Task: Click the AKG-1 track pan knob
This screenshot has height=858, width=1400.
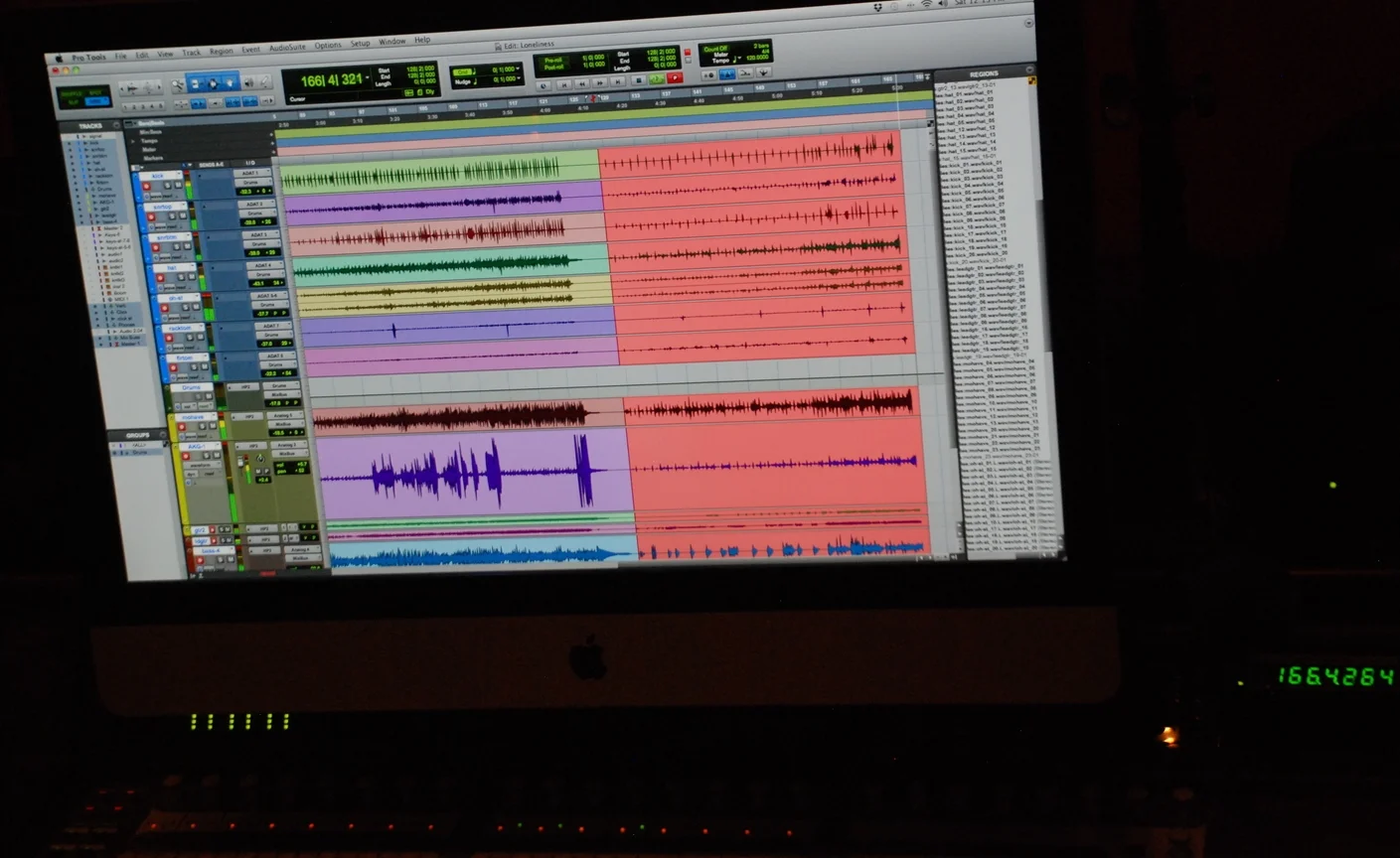Action: click(x=260, y=458)
